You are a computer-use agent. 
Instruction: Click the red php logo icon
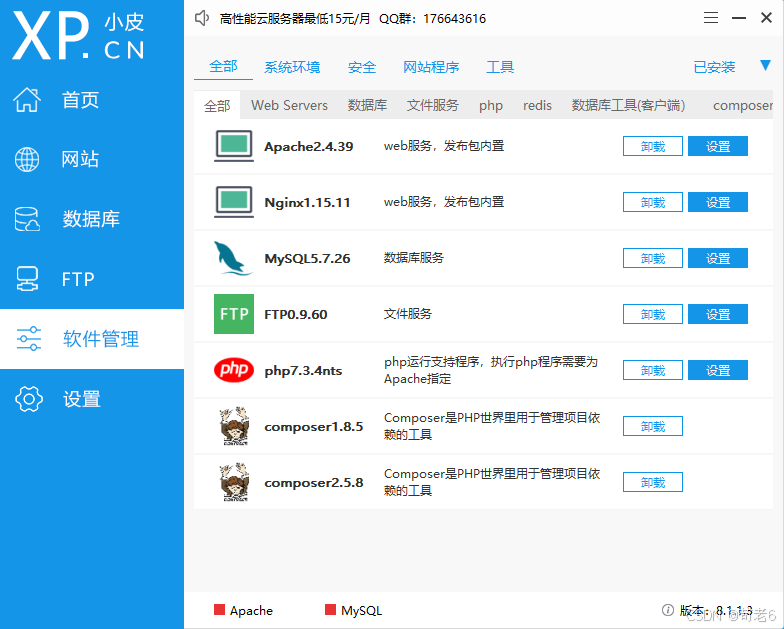234,370
